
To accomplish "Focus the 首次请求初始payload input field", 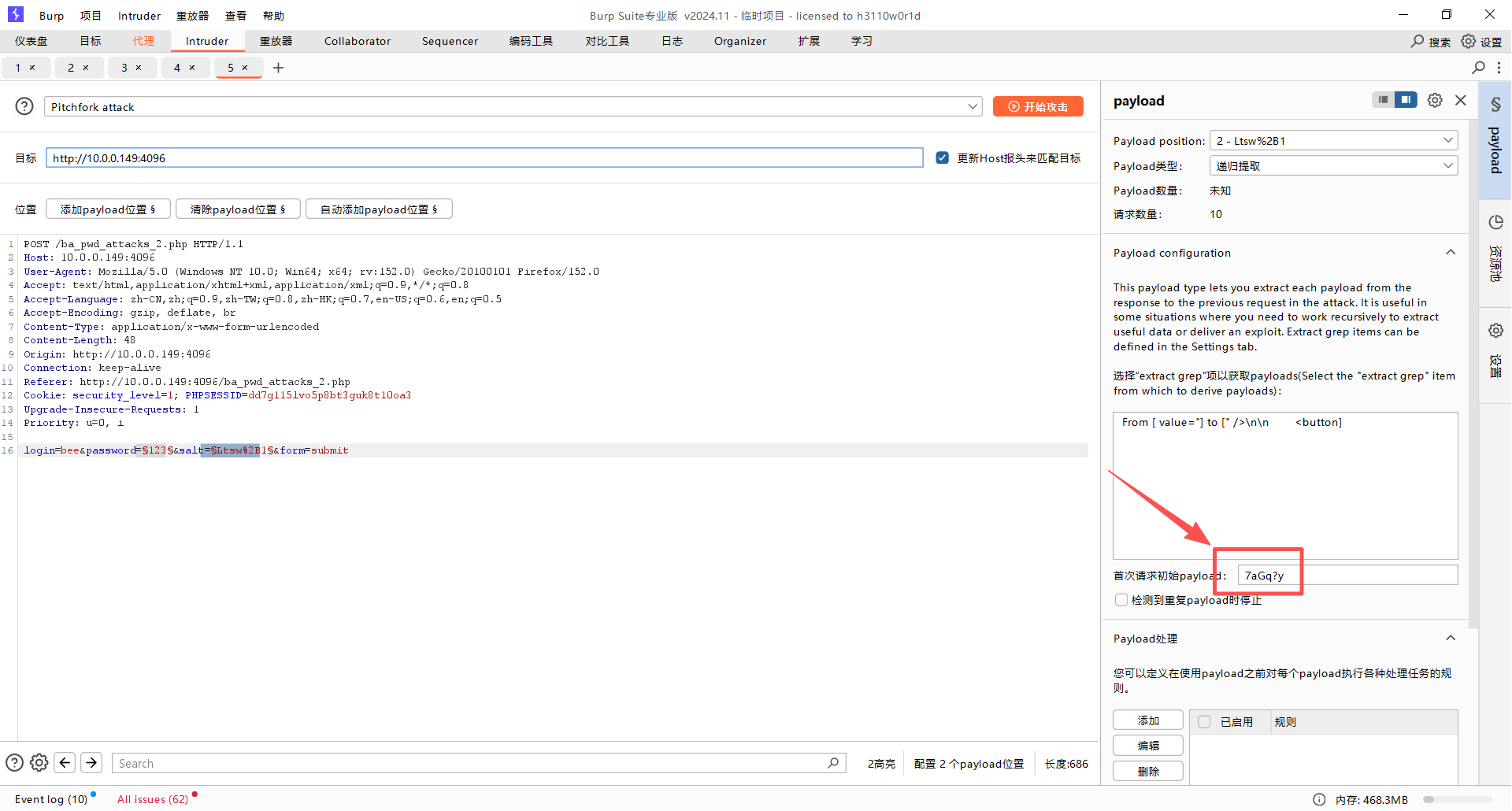I will pyautogui.click(x=1347, y=576).
